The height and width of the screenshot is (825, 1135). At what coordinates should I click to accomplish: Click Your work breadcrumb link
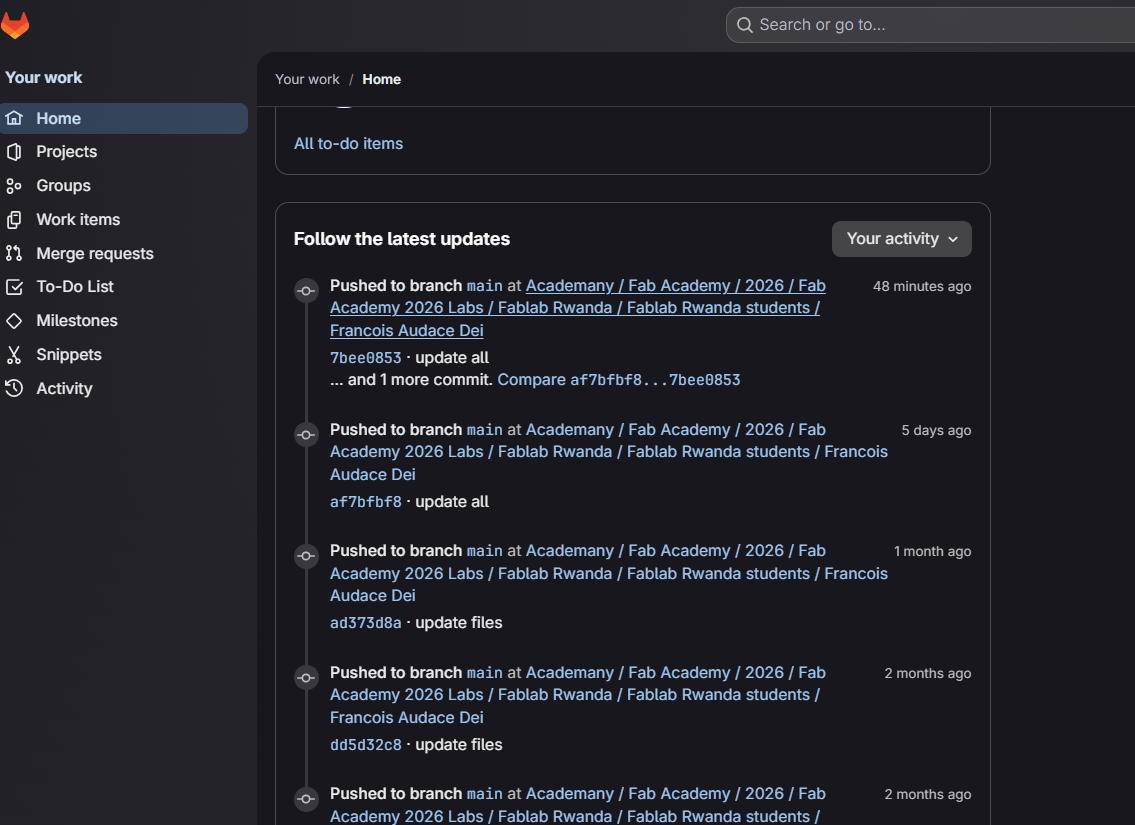(x=307, y=80)
